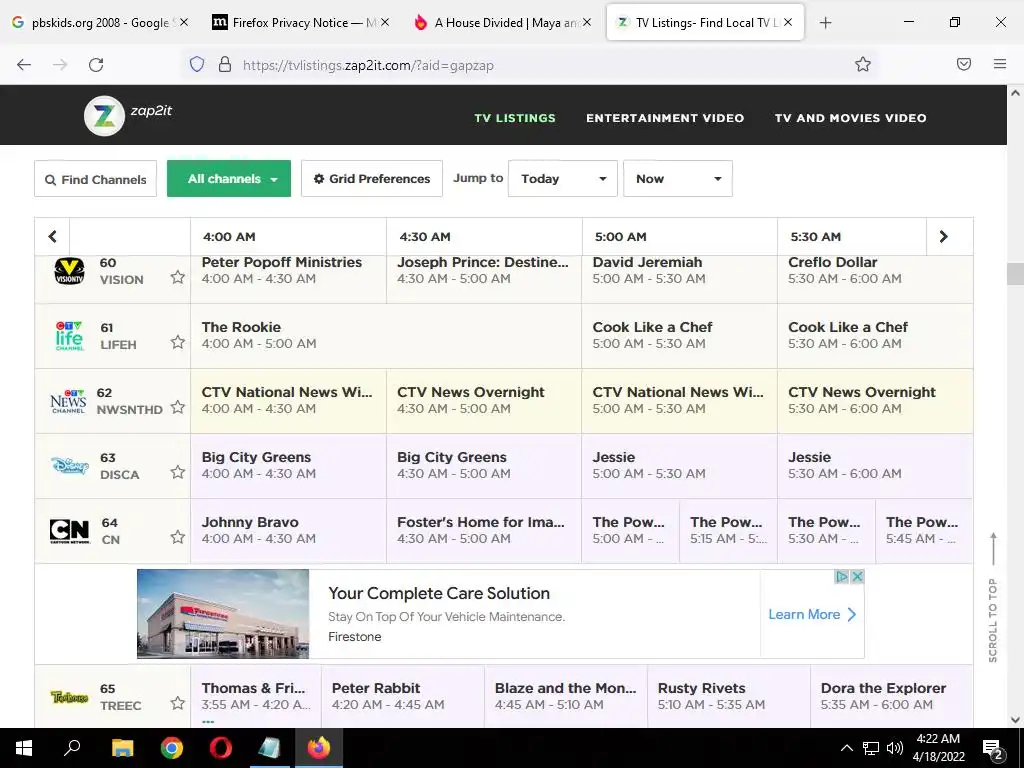
Task: Favorite channel 62 NWSNTHD star
Action: pos(178,407)
